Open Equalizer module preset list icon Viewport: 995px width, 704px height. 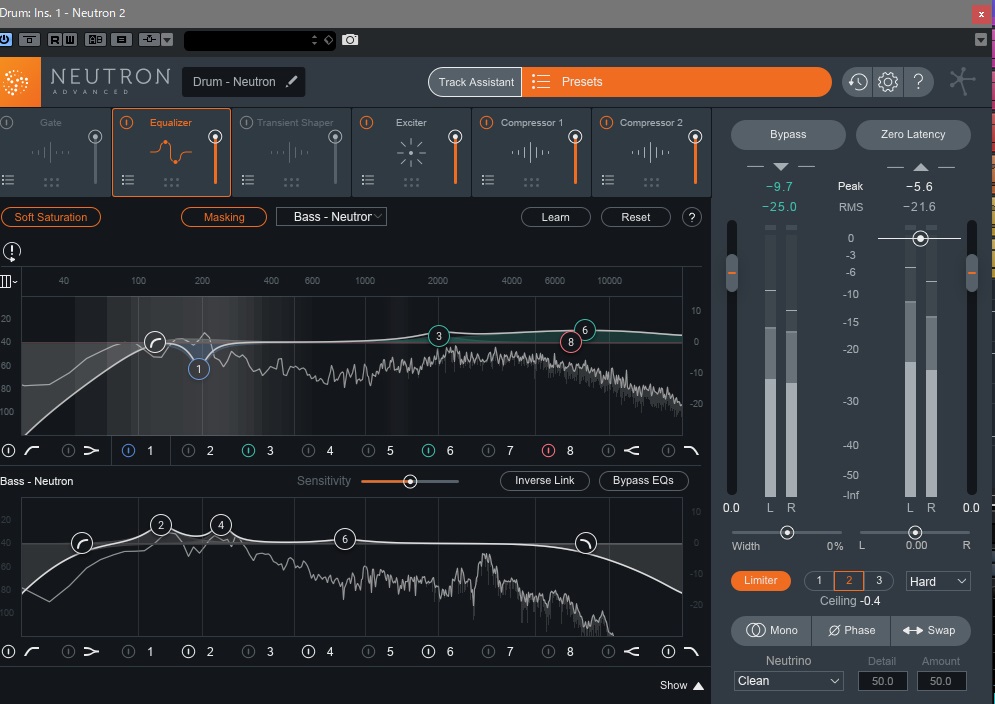(x=128, y=180)
